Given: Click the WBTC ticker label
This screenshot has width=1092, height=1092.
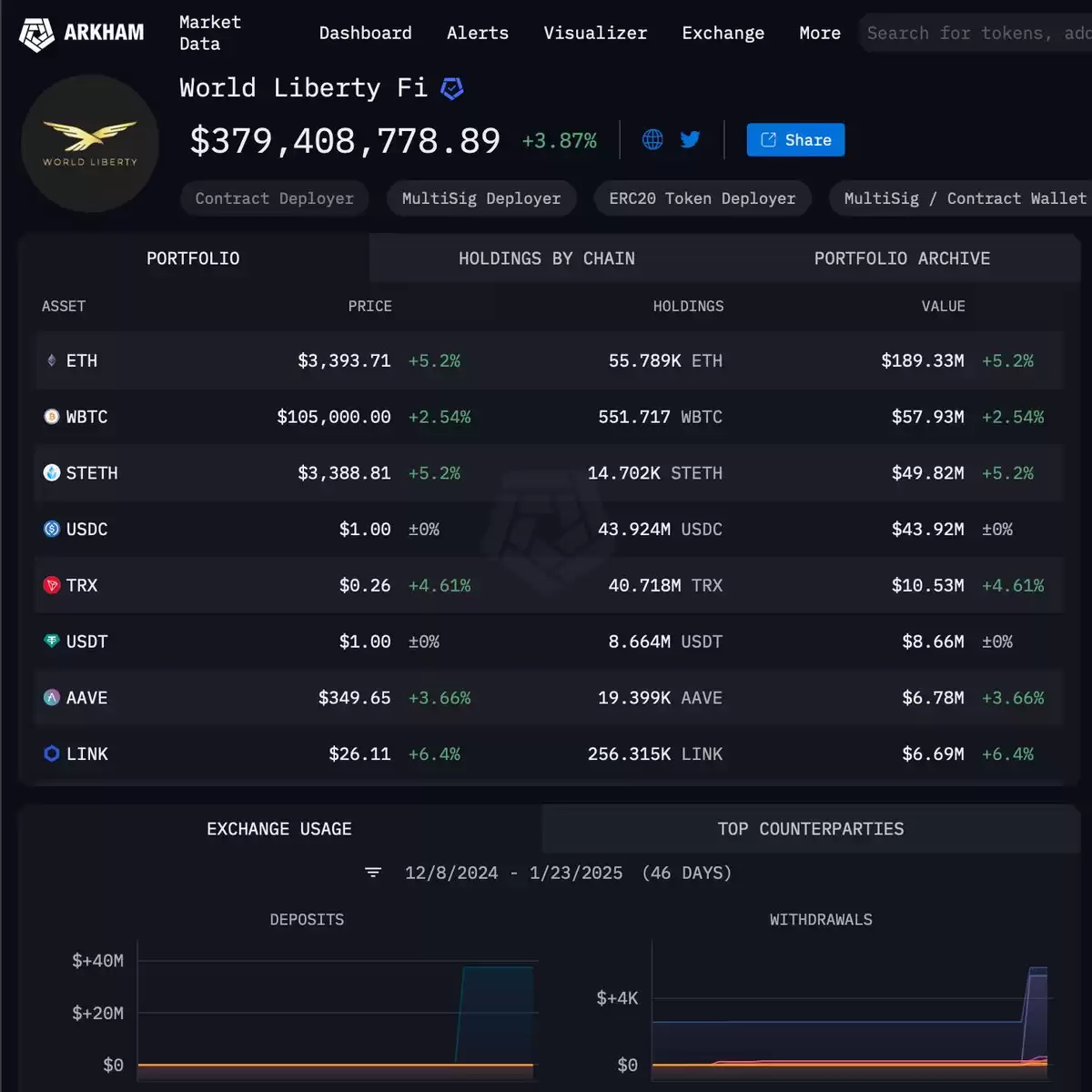Looking at the screenshot, I should coord(86,417).
